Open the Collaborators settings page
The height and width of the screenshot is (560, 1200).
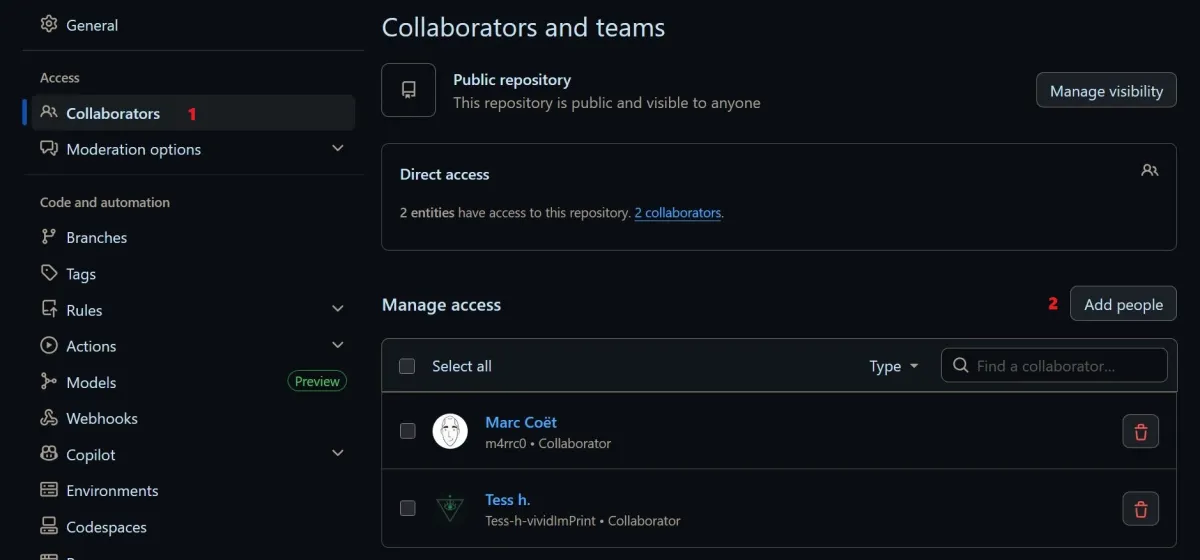[112, 113]
